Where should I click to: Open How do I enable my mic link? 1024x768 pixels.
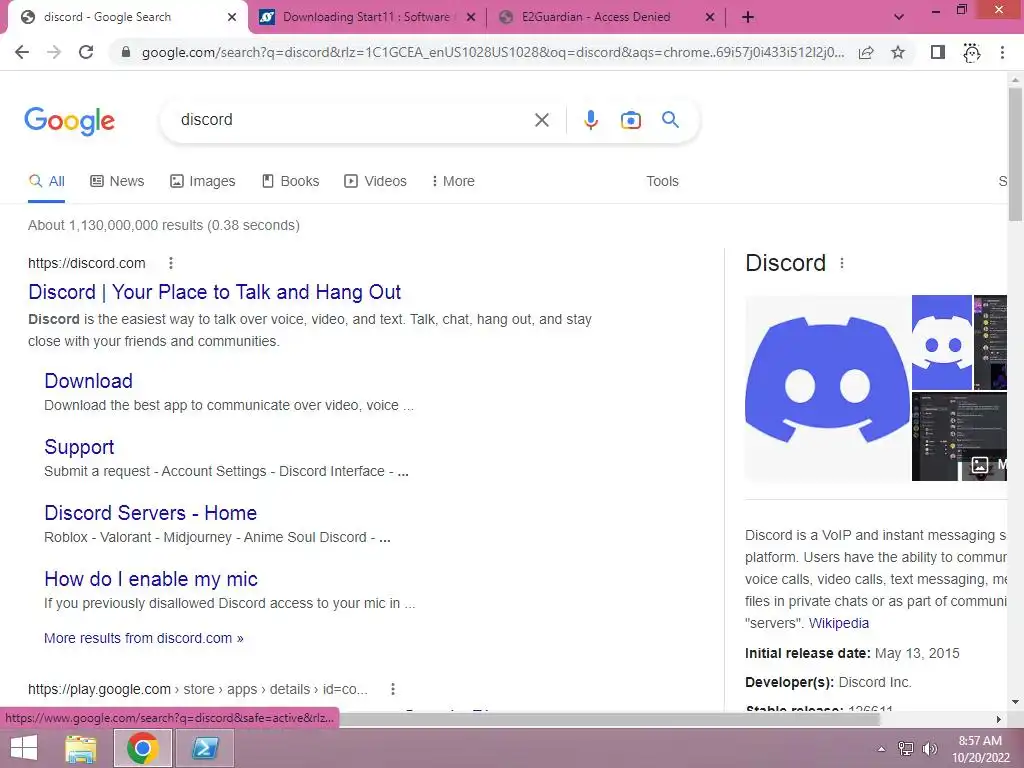click(151, 579)
